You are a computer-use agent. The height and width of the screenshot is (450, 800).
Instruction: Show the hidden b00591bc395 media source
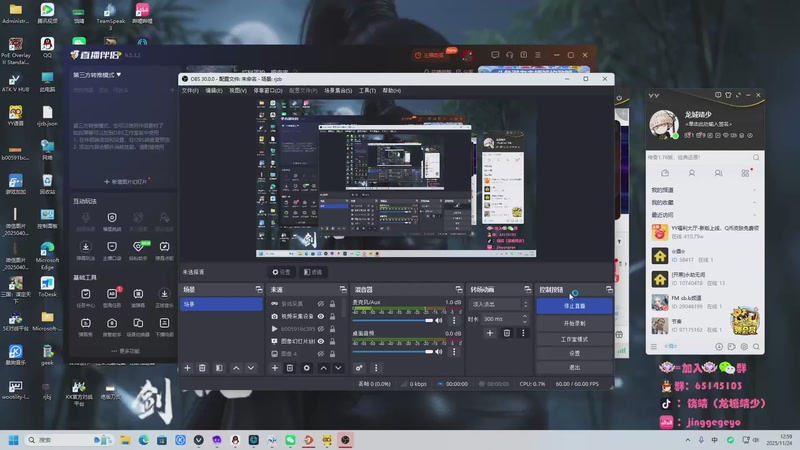[x=320, y=329]
